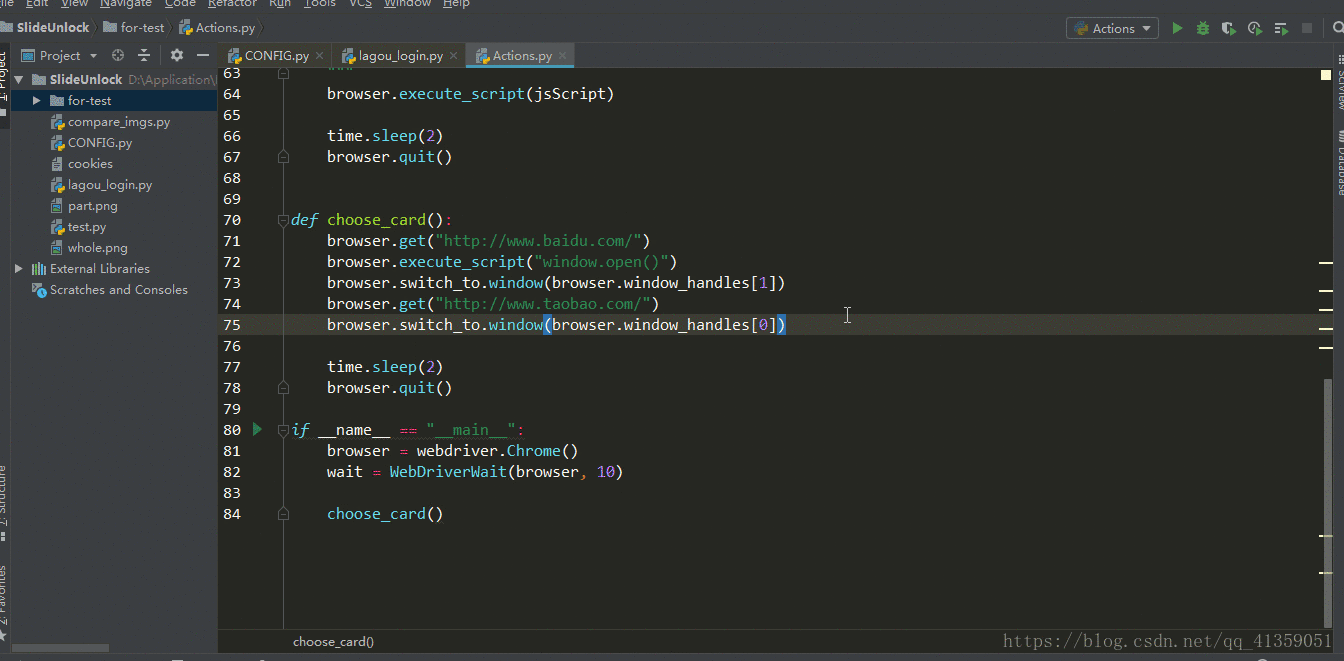Open the View menu
This screenshot has height=661, width=1344.
[74, 4]
